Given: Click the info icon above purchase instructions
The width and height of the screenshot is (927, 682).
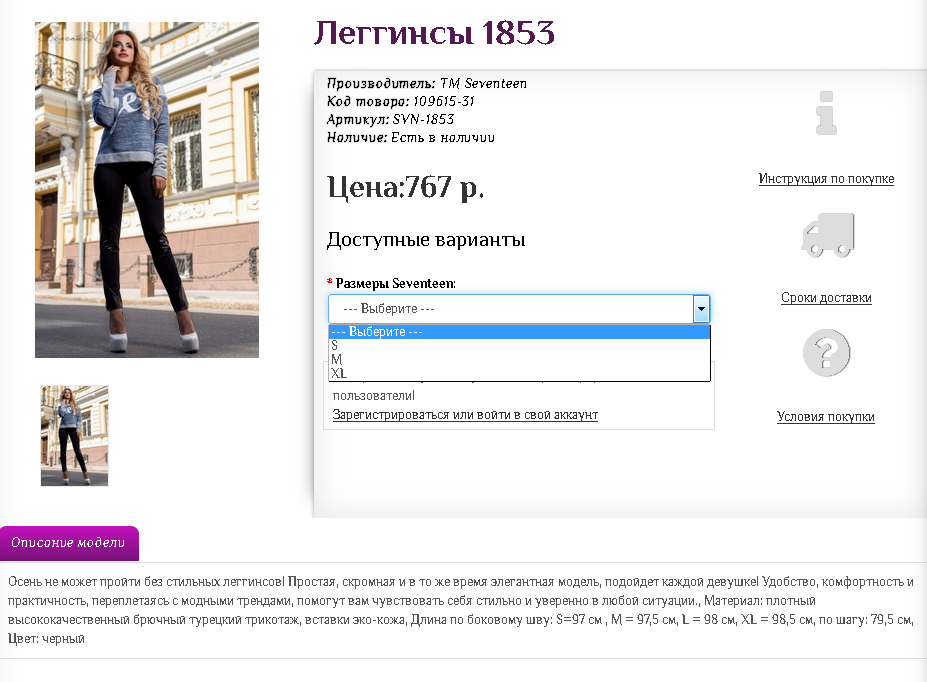Looking at the screenshot, I should click(826, 113).
